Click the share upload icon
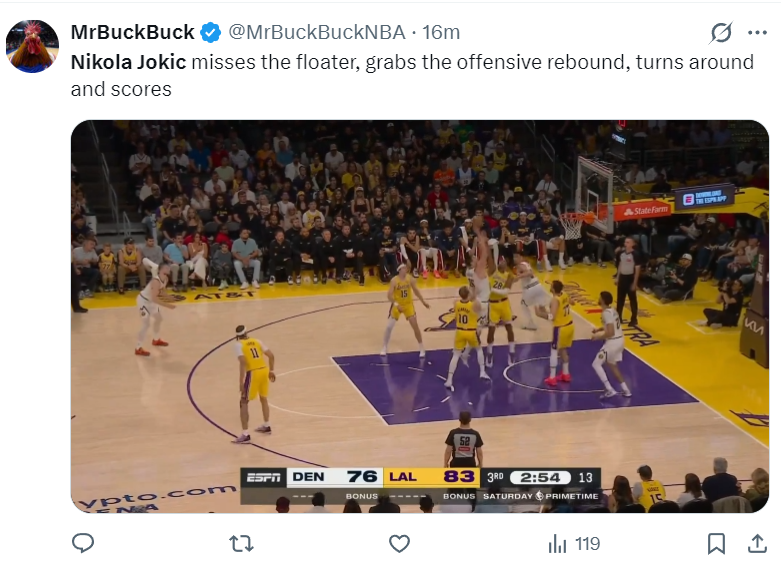This screenshot has width=781, height=571. (757, 544)
